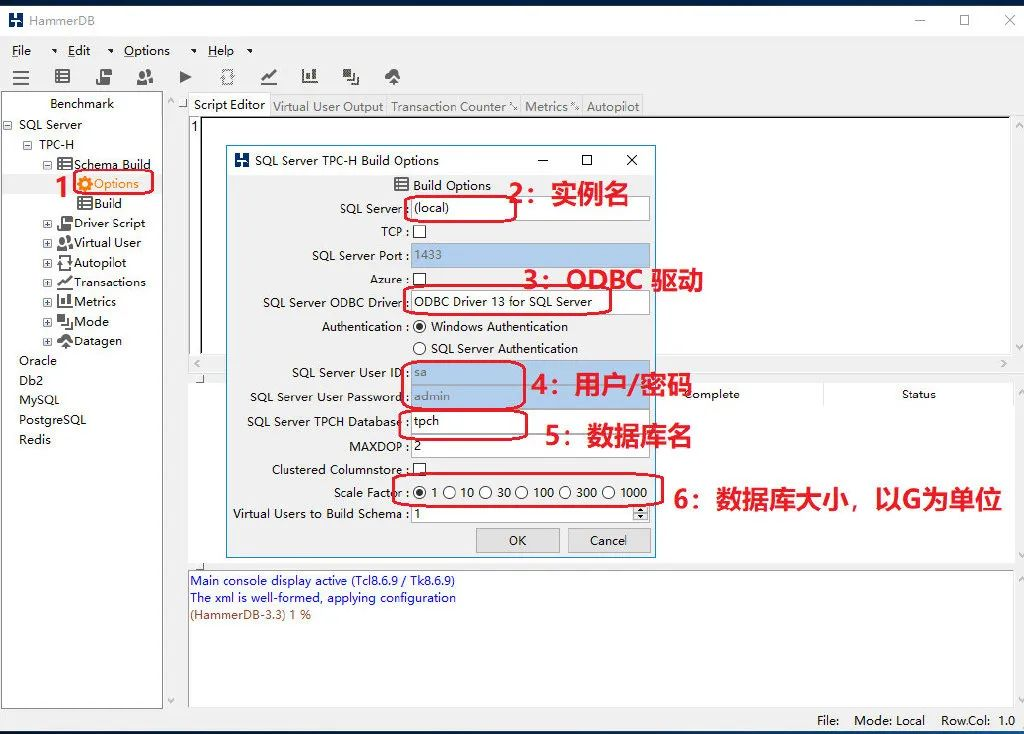Image resolution: width=1024 pixels, height=734 pixels.
Task: Click the dialog title bar HammerDB icon
Action: pyautogui.click(x=242, y=160)
